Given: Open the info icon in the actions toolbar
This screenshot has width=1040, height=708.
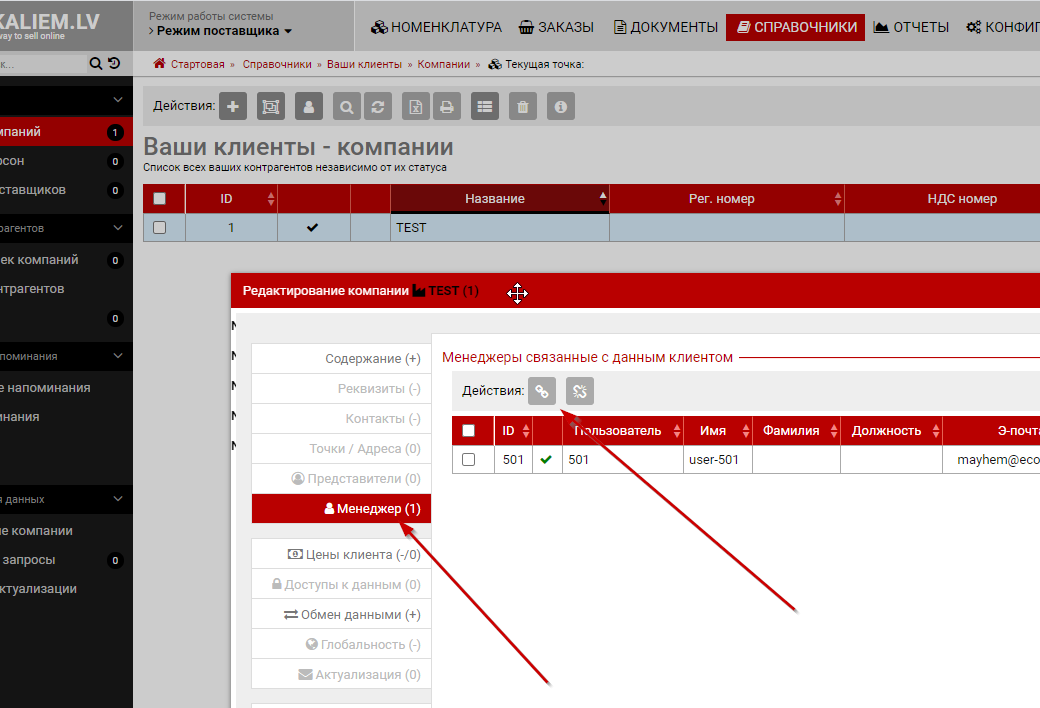Looking at the screenshot, I should (x=561, y=106).
